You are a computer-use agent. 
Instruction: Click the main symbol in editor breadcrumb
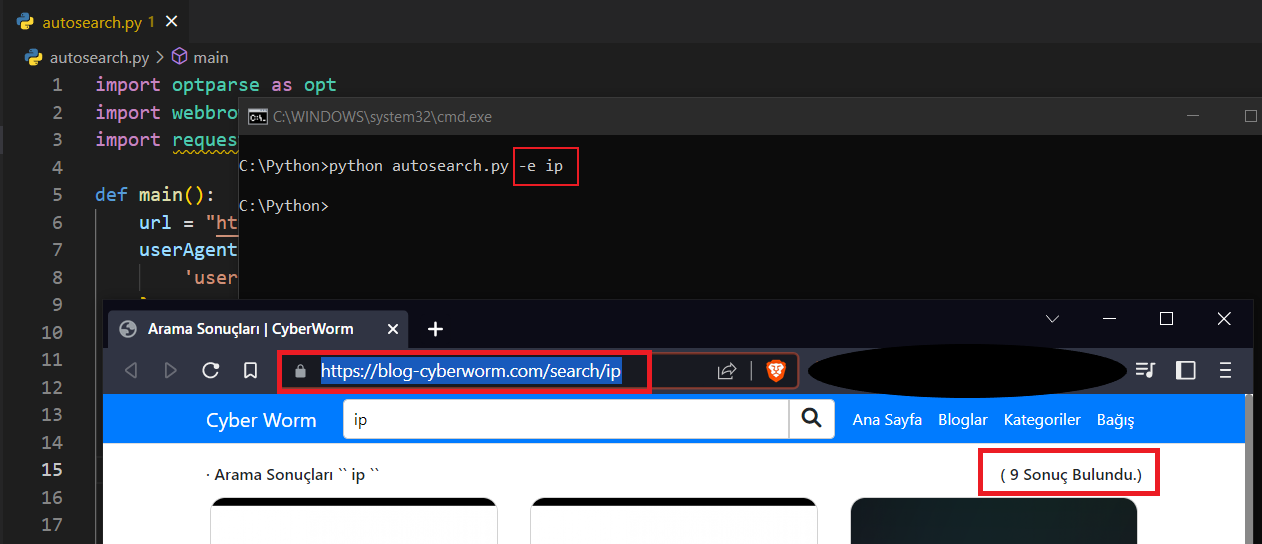click(210, 58)
